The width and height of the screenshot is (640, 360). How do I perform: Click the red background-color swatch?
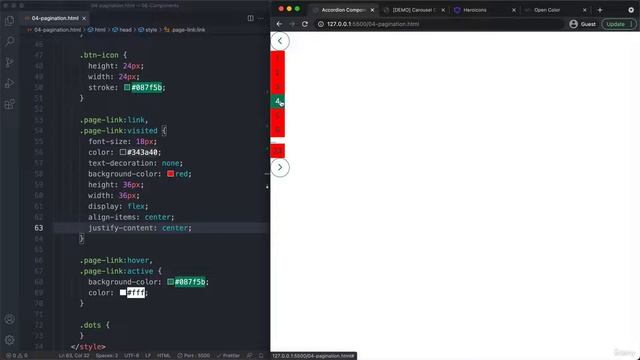(x=171, y=173)
